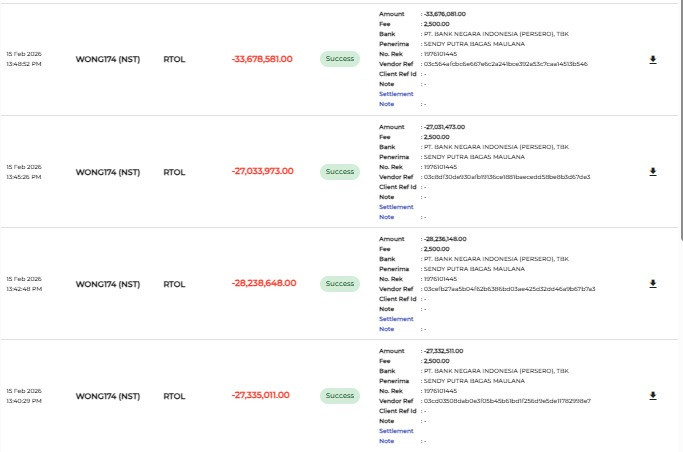The height and width of the screenshot is (452, 683).
Task: Download receipt for -27,033,973.00 transaction
Action: pos(653,172)
